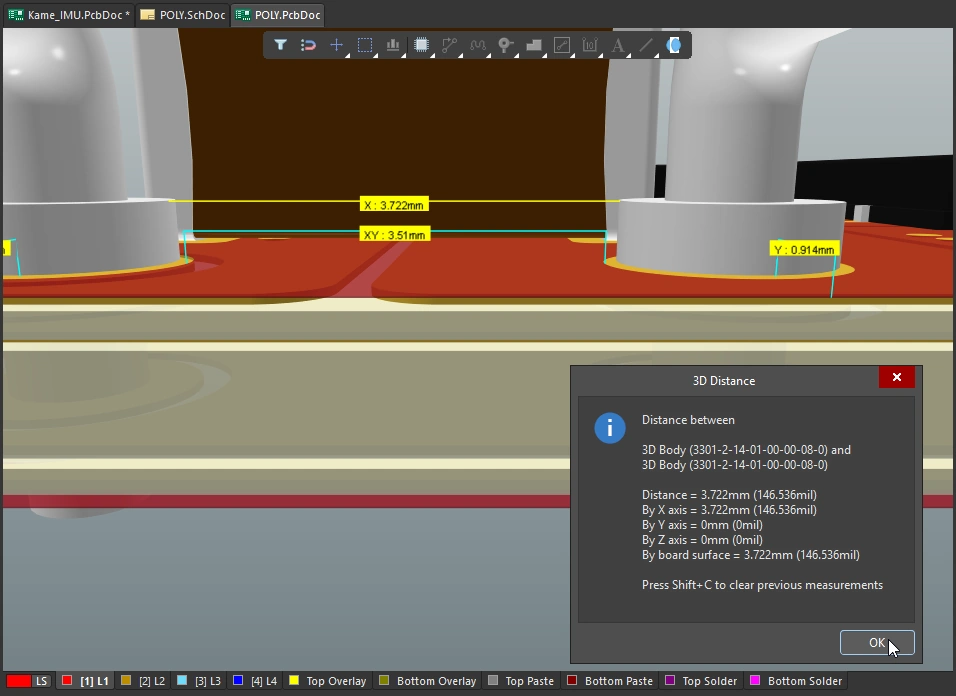
Task: Click the red LS layer set swatch
Action: tap(19, 681)
